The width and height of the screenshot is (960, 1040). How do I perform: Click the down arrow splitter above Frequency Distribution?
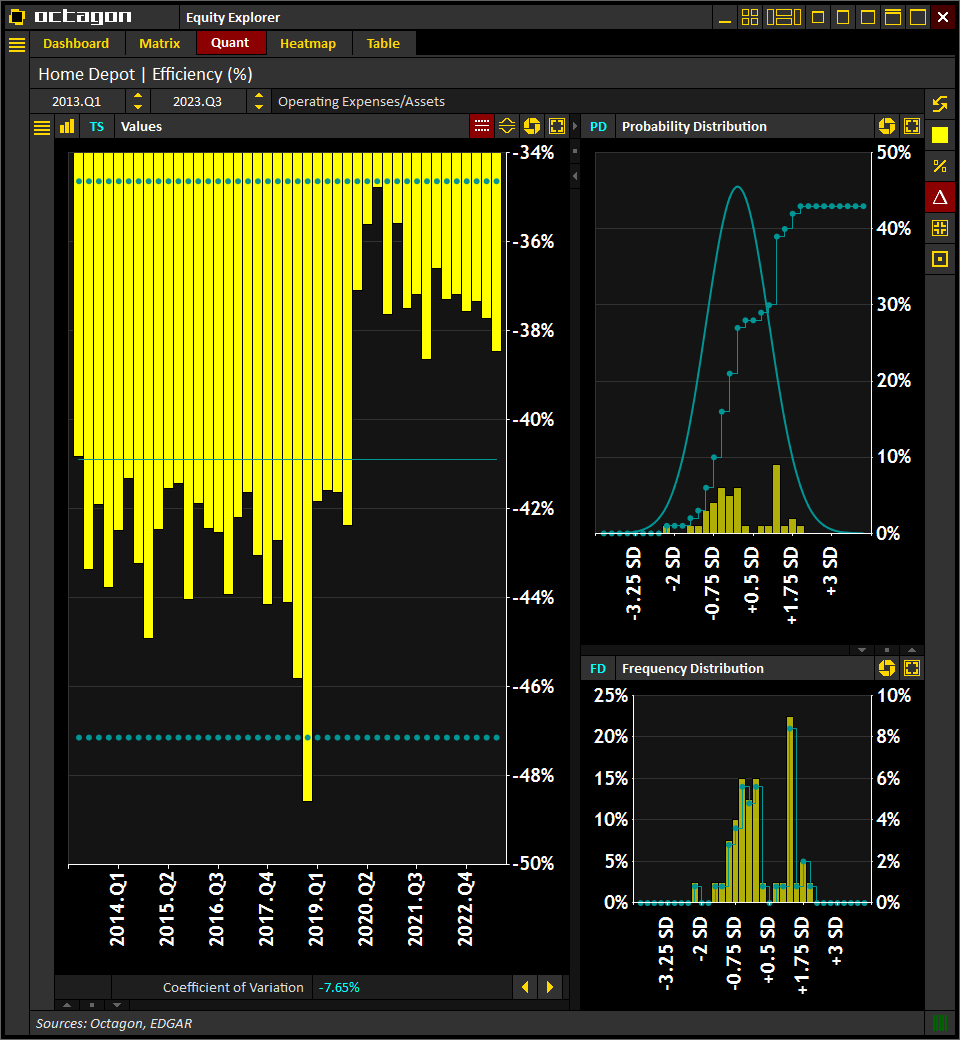point(862,650)
